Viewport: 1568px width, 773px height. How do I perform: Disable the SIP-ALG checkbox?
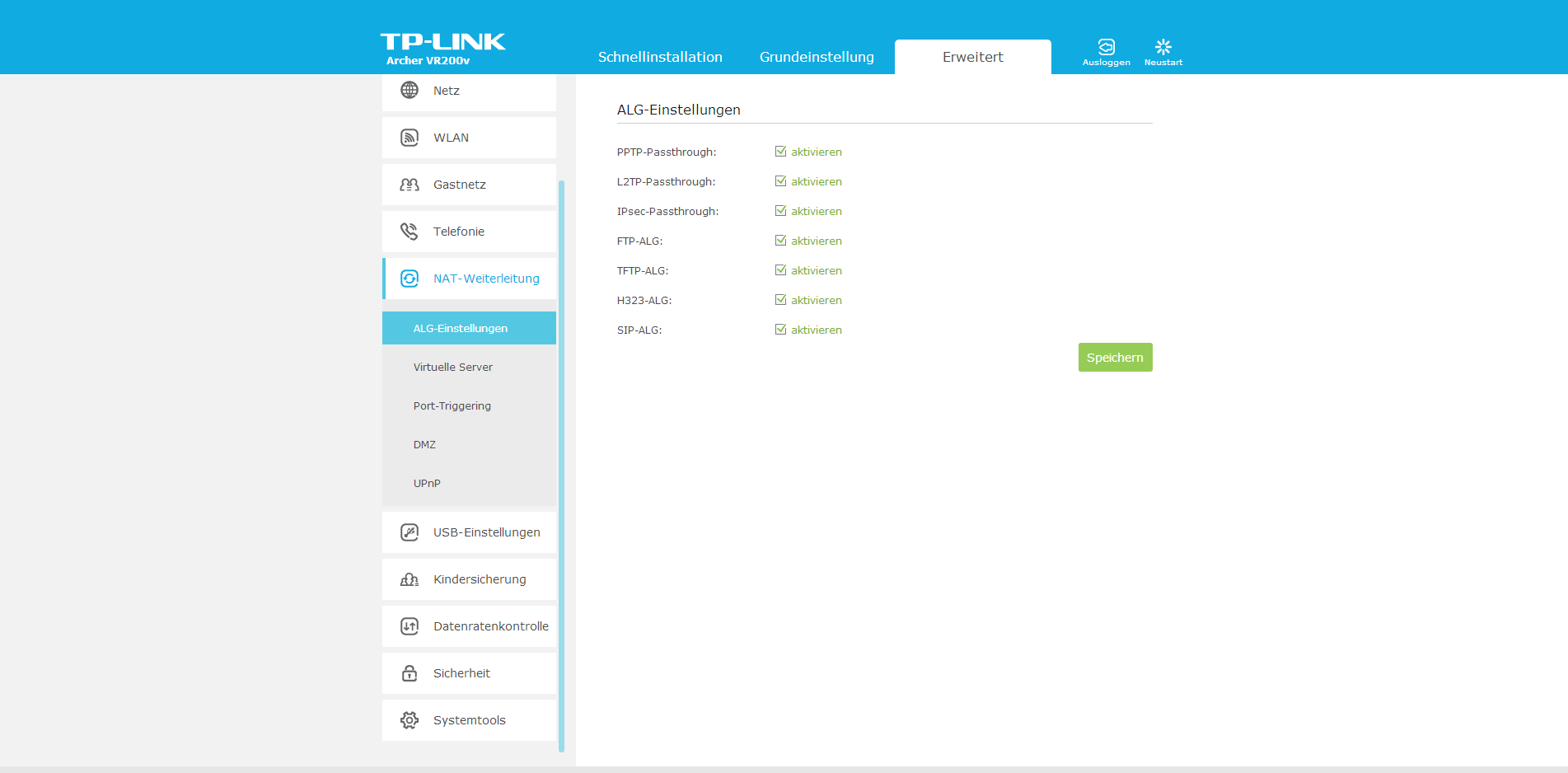(x=780, y=330)
